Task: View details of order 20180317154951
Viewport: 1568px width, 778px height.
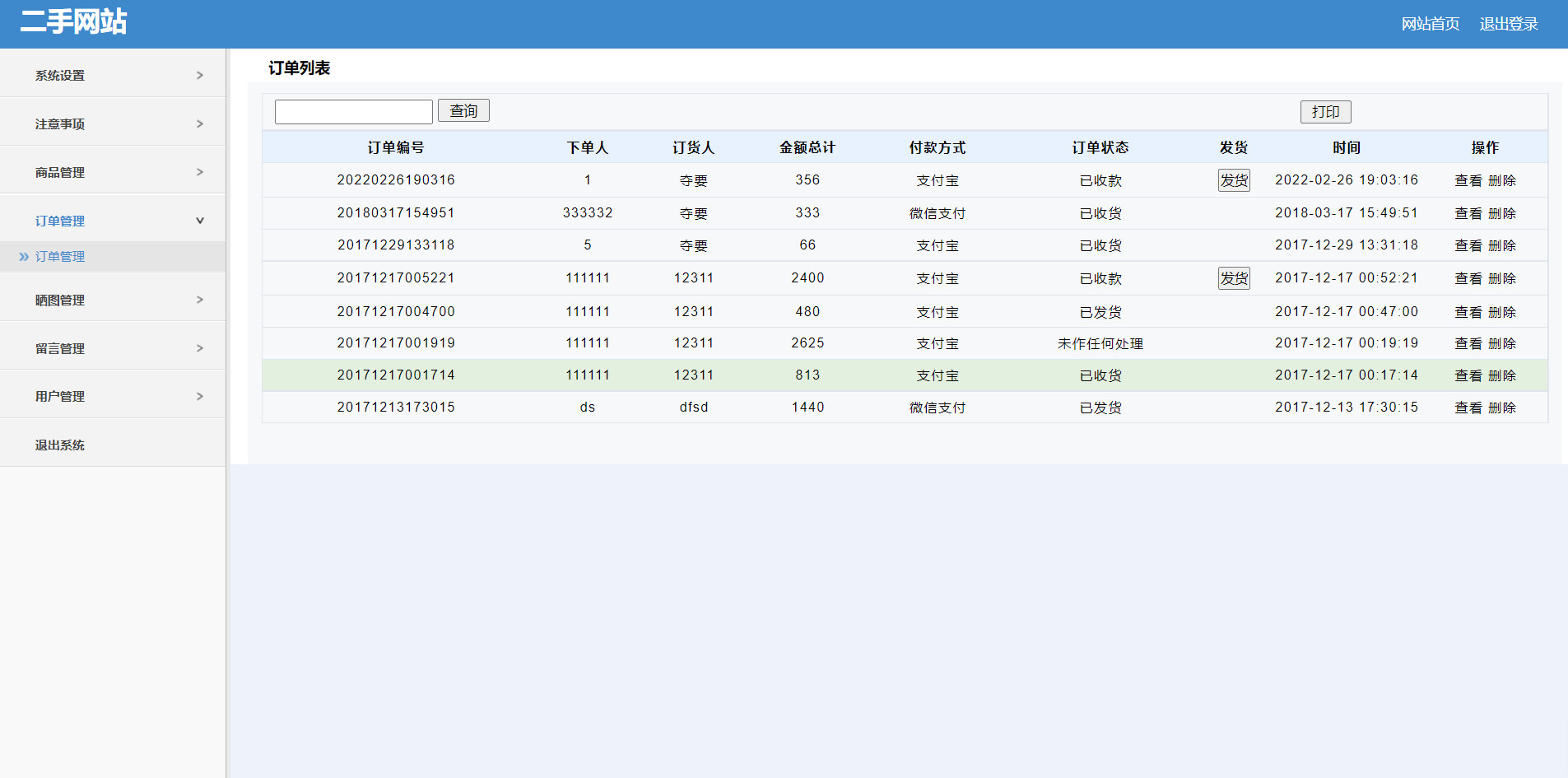Action: click(x=1468, y=213)
